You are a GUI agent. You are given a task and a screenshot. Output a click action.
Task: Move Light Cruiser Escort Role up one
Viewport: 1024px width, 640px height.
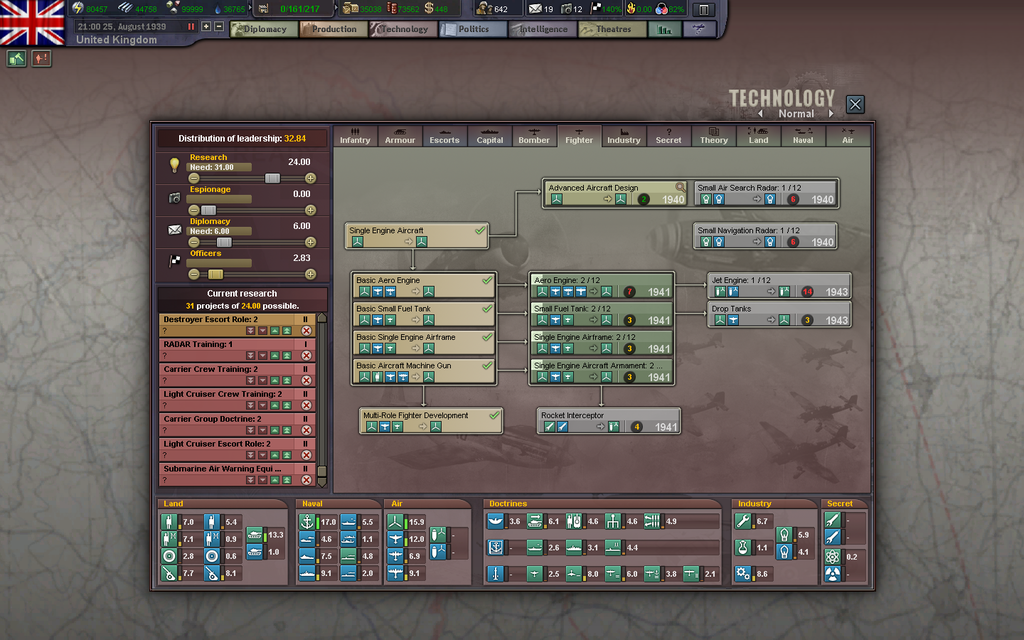[275, 455]
